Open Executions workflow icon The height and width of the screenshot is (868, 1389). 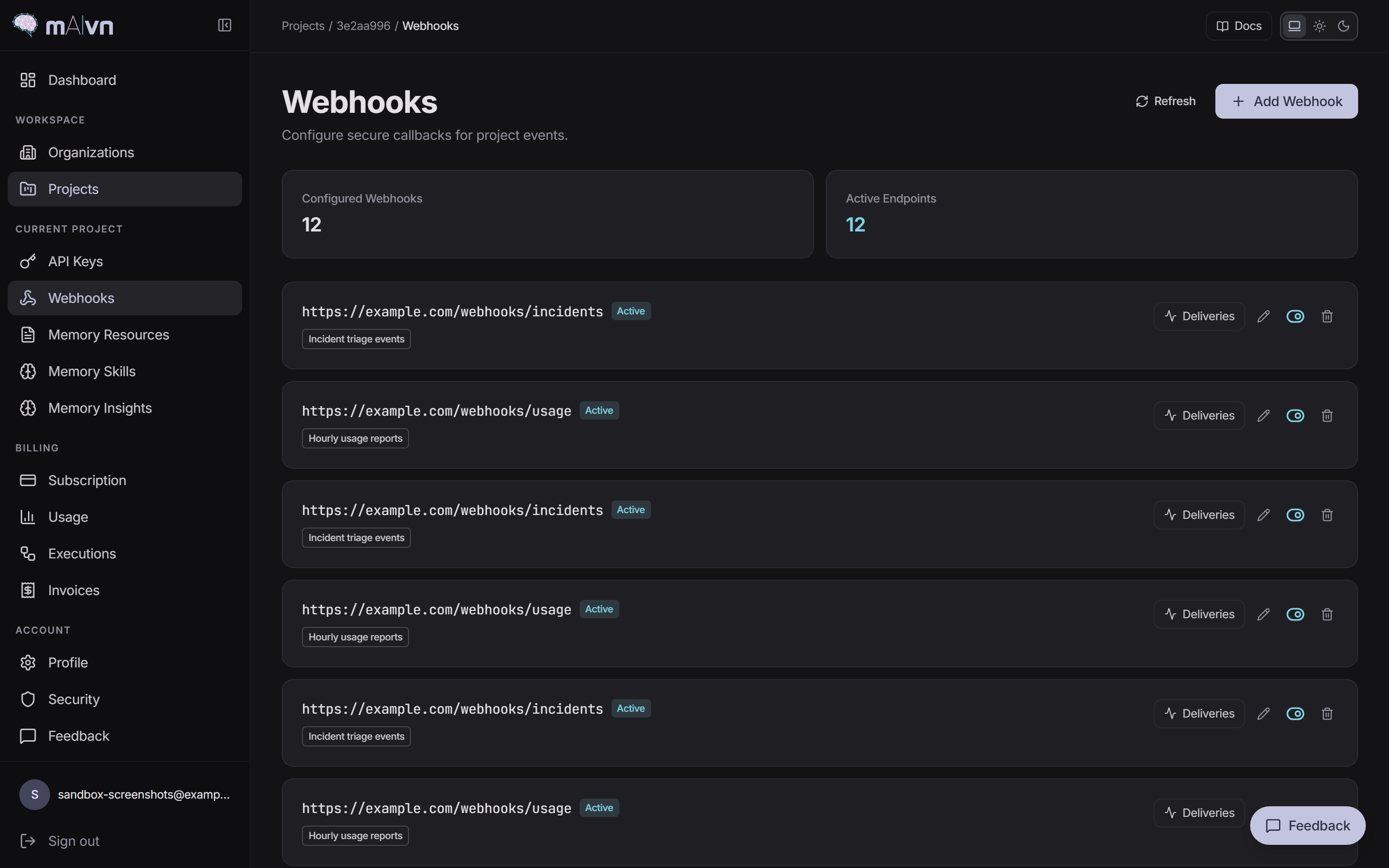coord(27,554)
